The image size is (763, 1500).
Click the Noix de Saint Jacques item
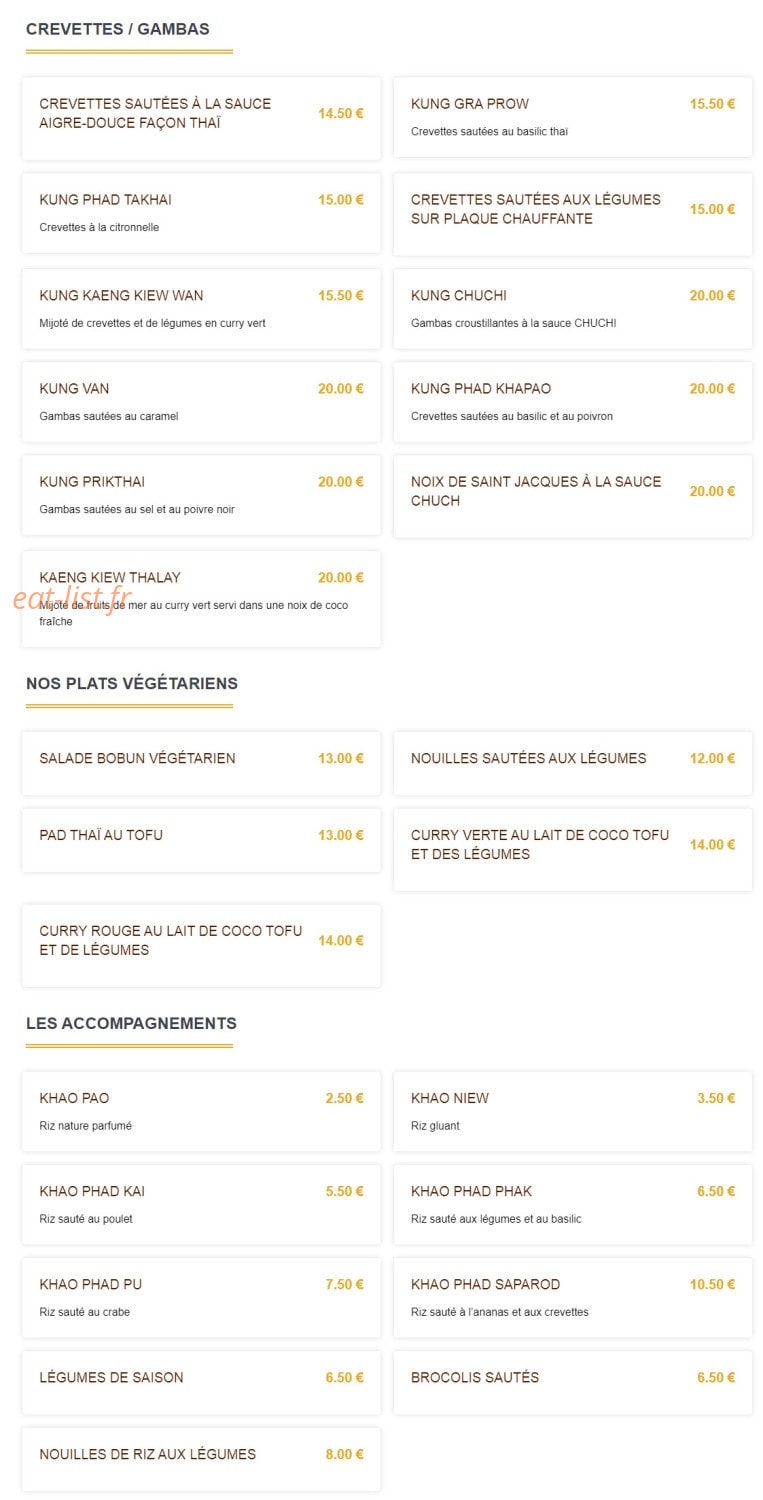572,496
